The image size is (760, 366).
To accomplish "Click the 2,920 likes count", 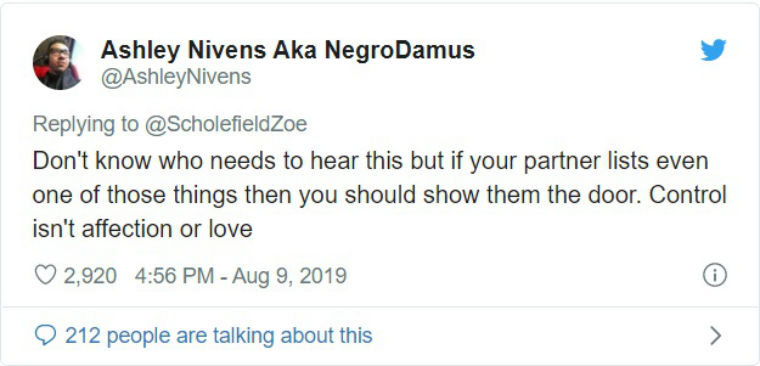I will pyautogui.click(x=90, y=276).
